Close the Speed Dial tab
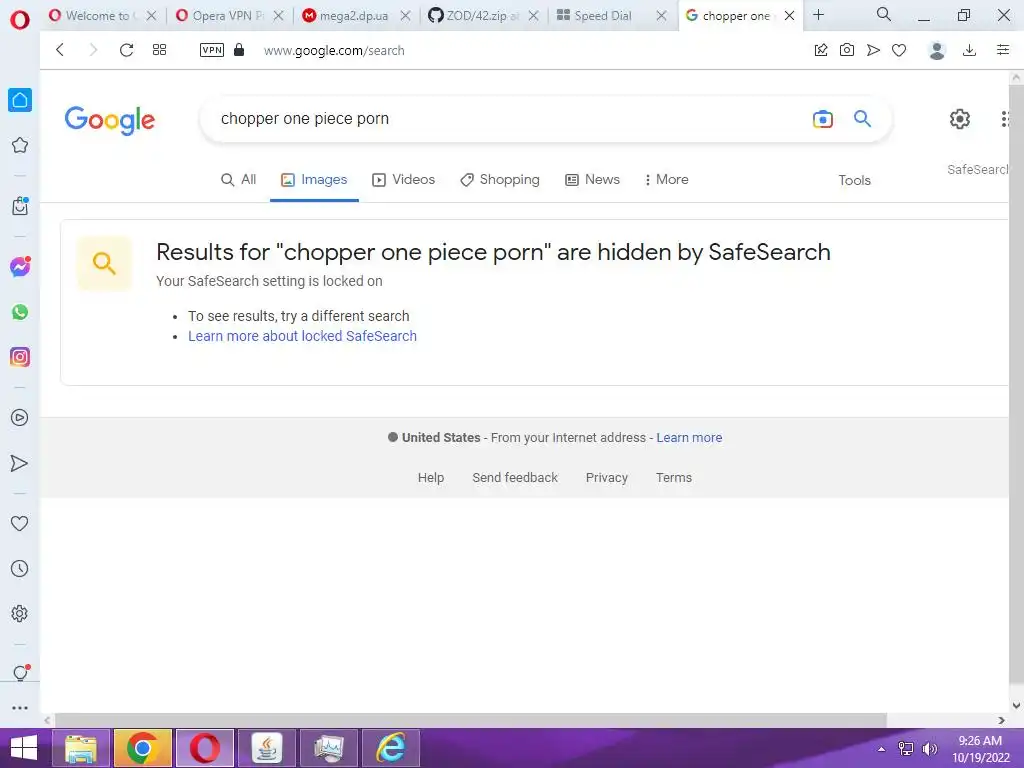1024x768 pixels. point(662,16)
